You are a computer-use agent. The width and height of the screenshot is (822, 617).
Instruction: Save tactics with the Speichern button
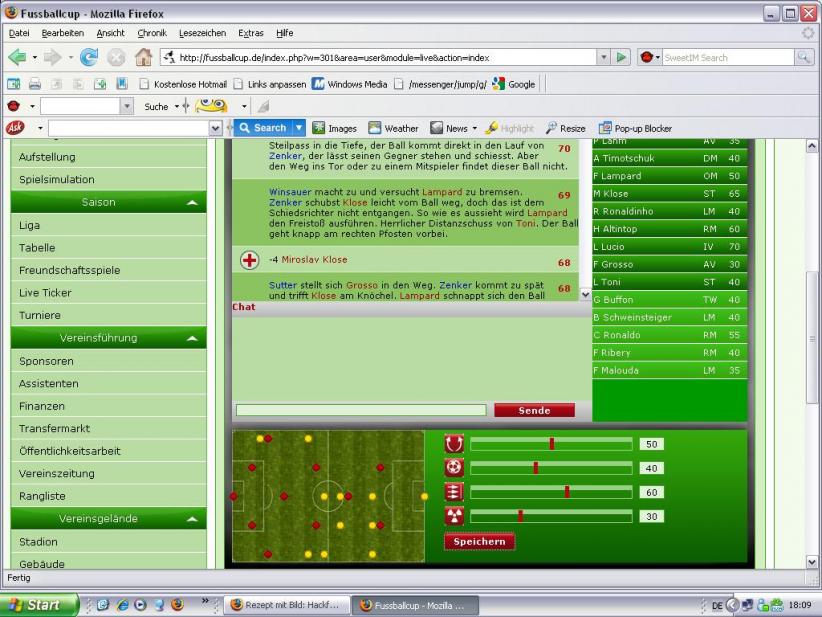[x=480, y=541]
